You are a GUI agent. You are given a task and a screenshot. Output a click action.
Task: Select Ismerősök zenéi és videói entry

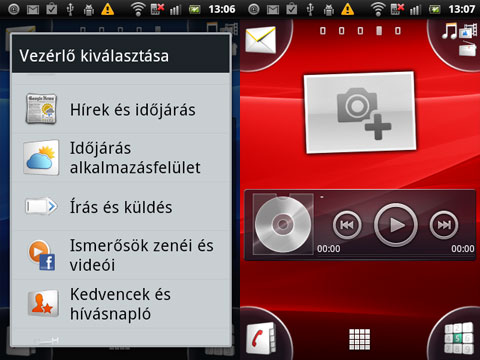point(121,255)
